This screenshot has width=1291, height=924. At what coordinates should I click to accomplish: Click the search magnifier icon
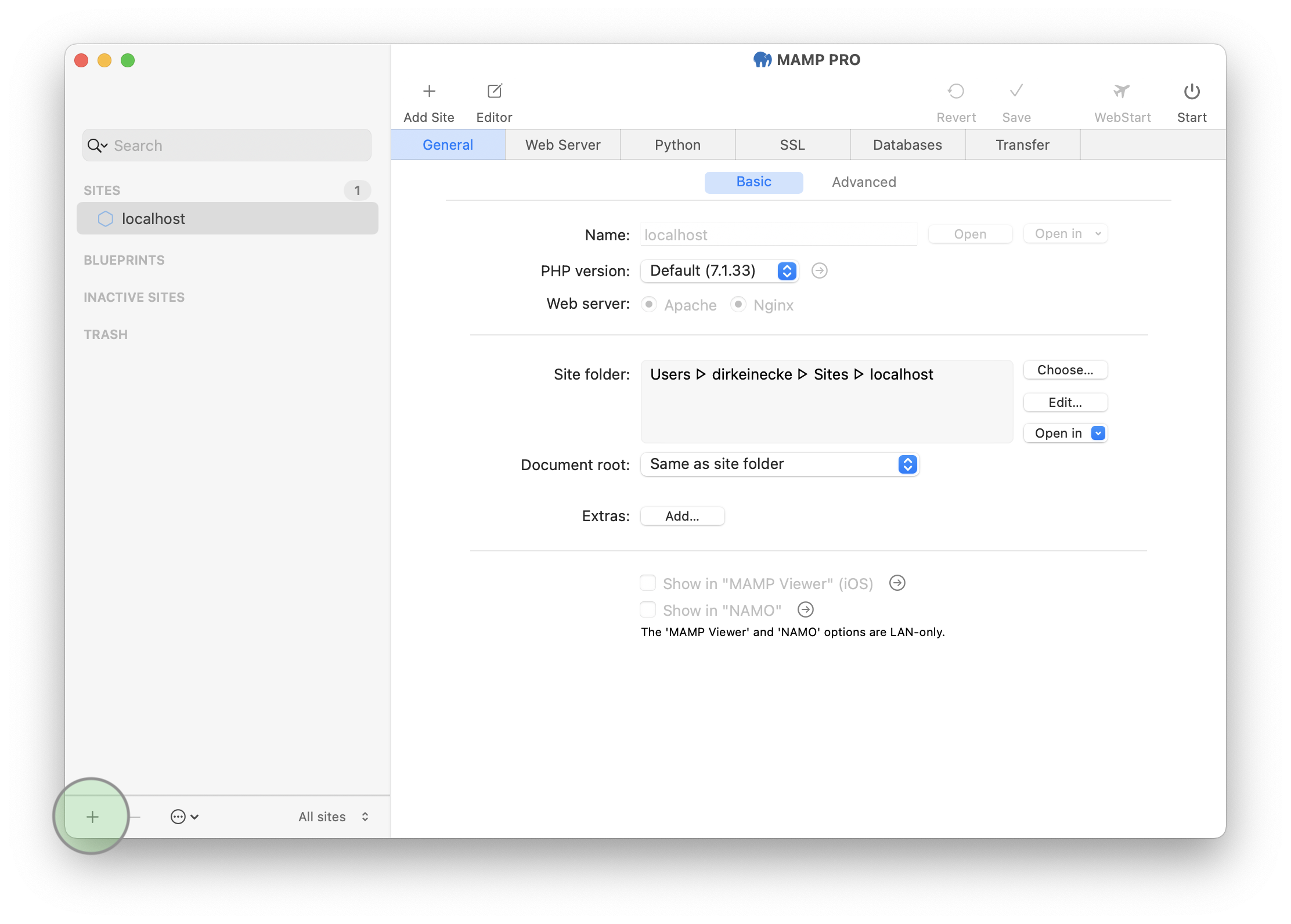click(x=96, y=146)
